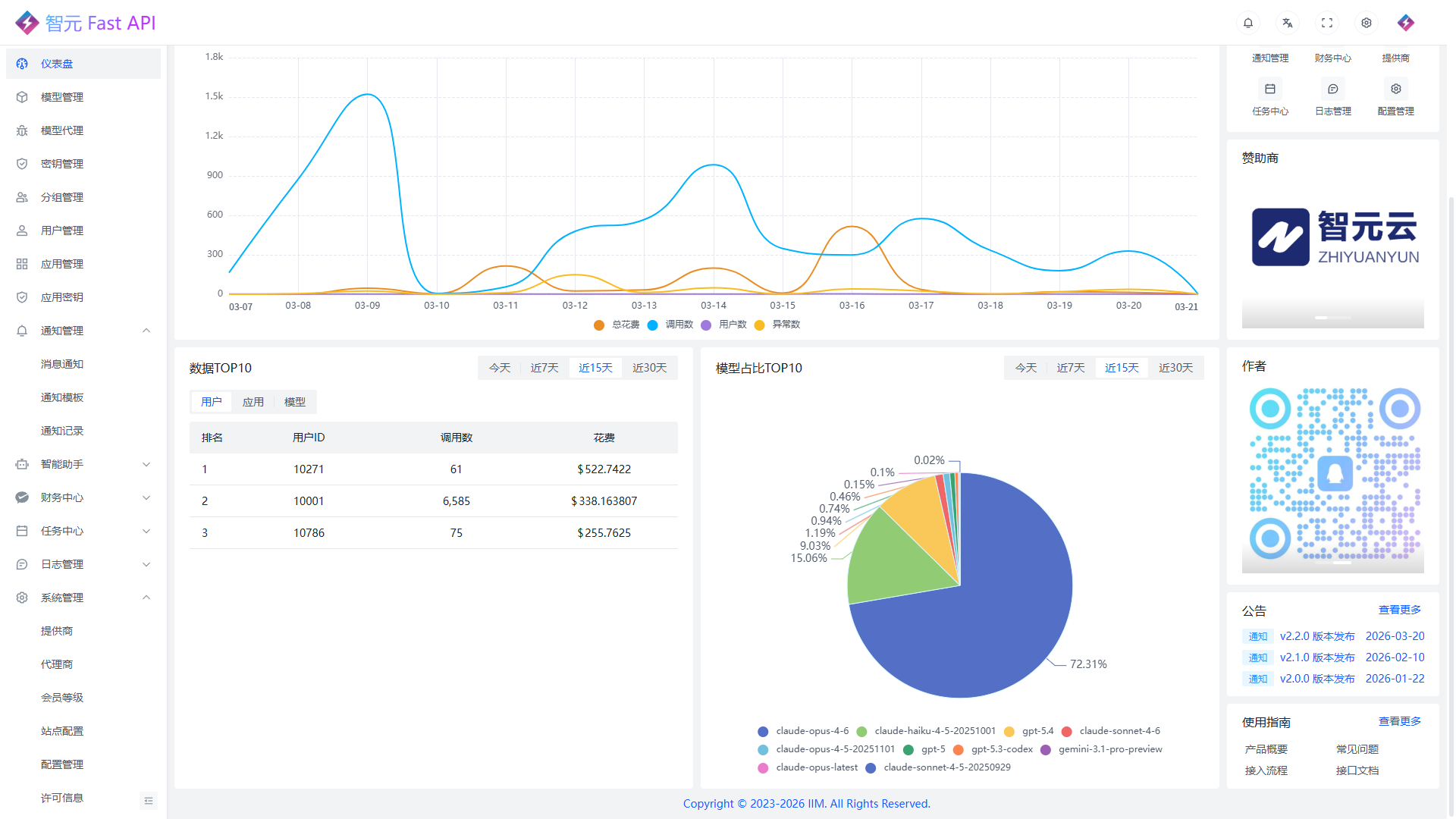
Task: Open Config Management shortcut icon
Action: pyautogui.click(x=1396, y=89)
